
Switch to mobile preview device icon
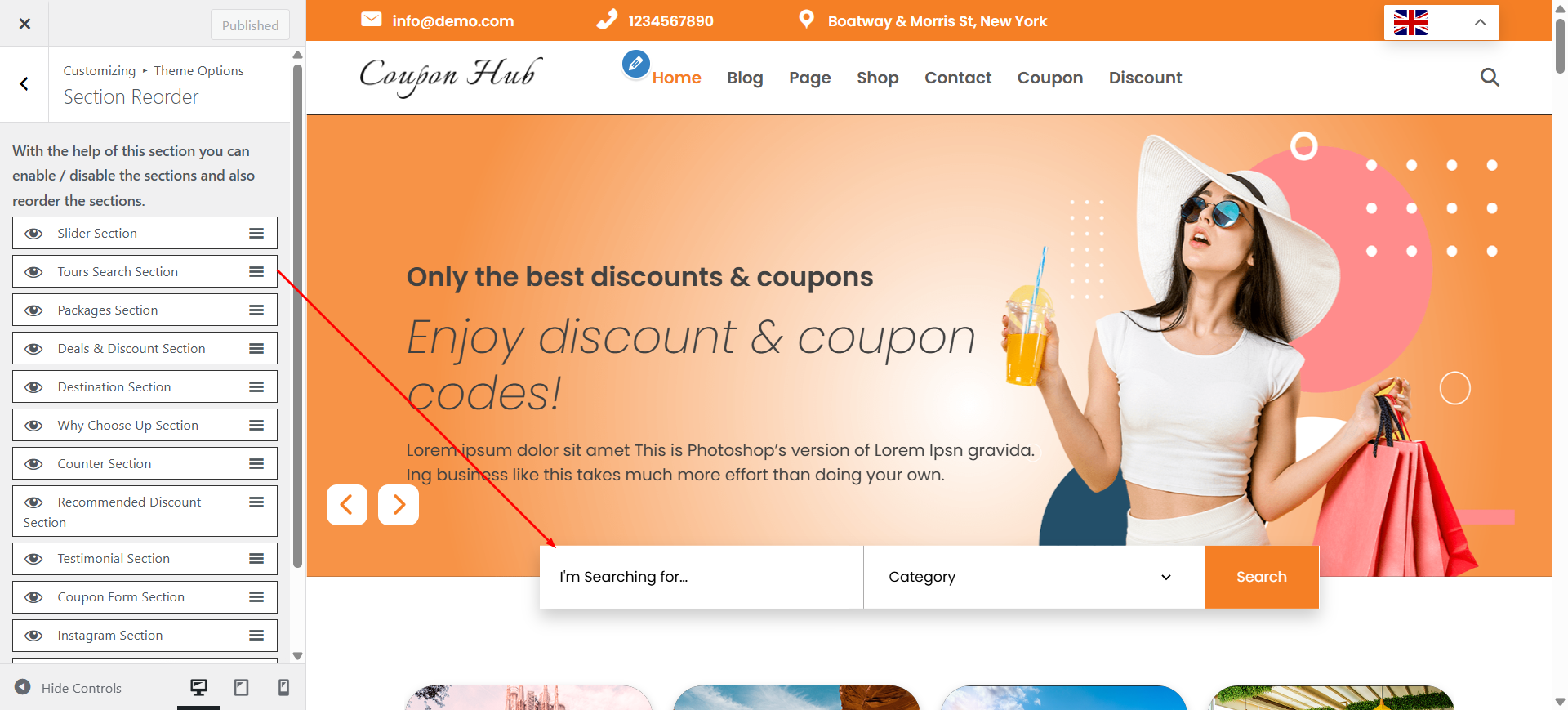point(283,688)
